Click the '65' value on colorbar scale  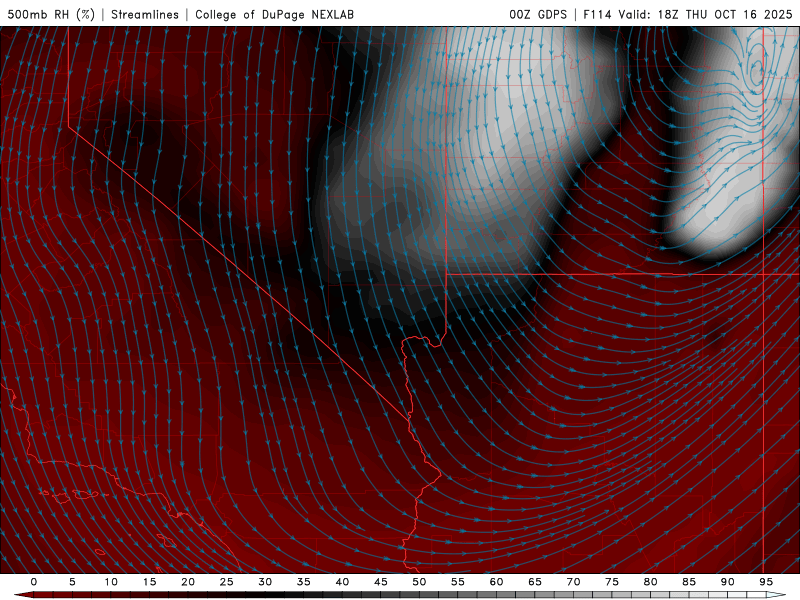tap(535, 582)
